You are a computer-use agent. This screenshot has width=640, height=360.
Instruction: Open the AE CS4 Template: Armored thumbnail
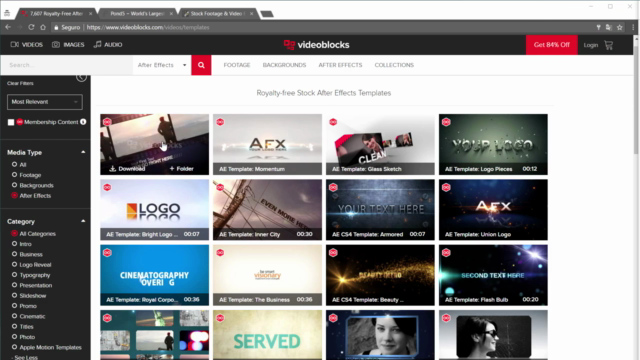click(x=380, y=209)
